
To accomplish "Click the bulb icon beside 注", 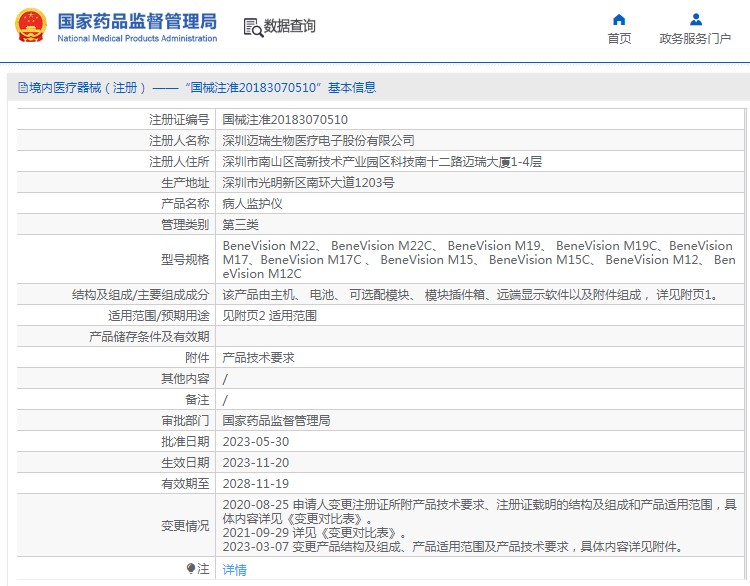I will coord(191,568).
